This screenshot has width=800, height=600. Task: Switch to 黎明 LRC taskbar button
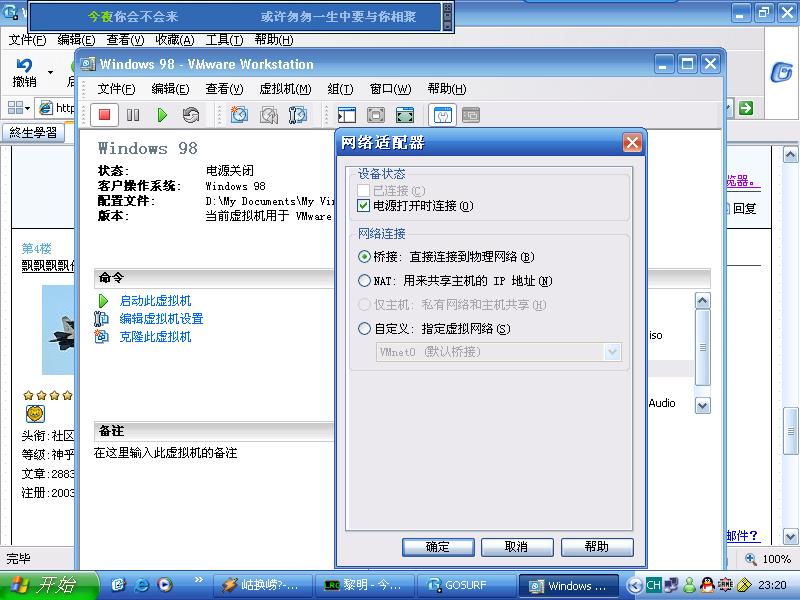point(364,585)
